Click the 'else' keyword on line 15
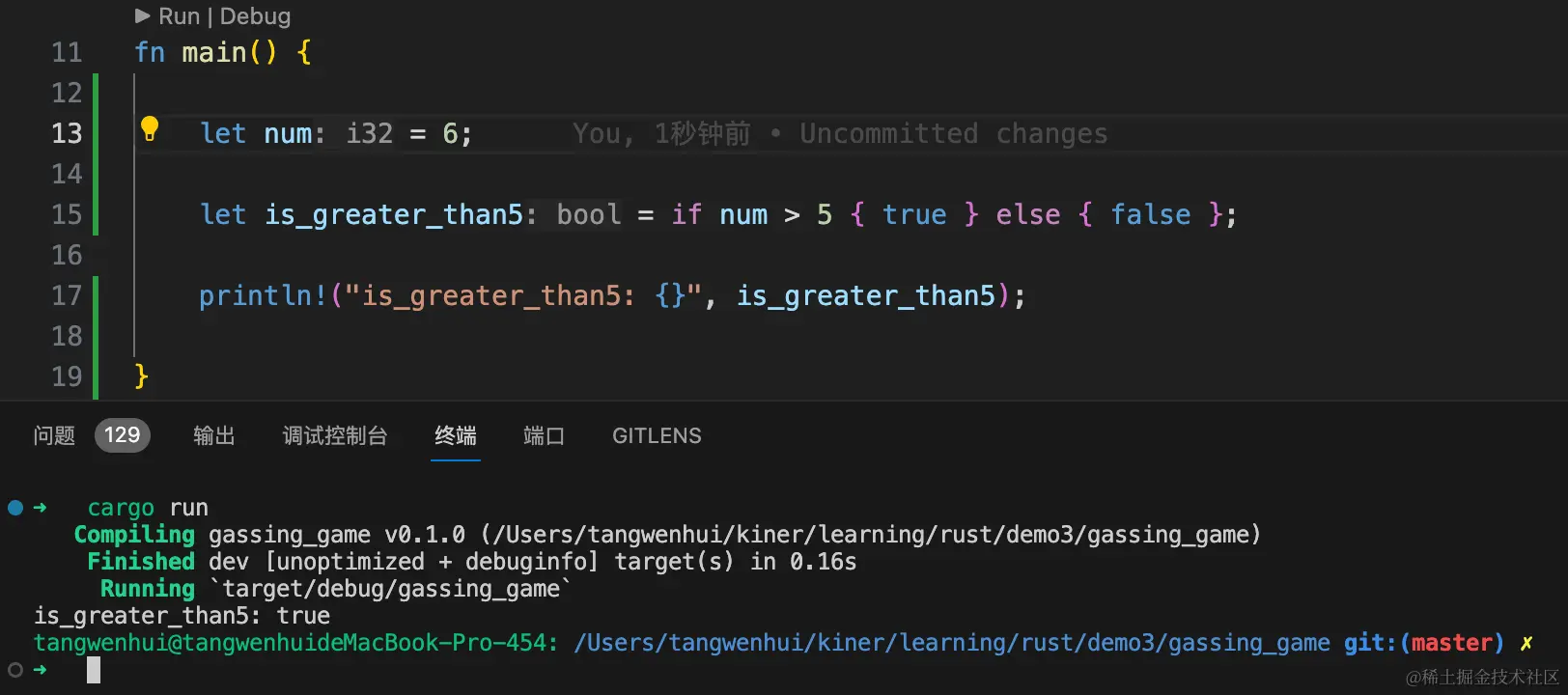The image size is (1568, 695). click(x=1027, y=214)
